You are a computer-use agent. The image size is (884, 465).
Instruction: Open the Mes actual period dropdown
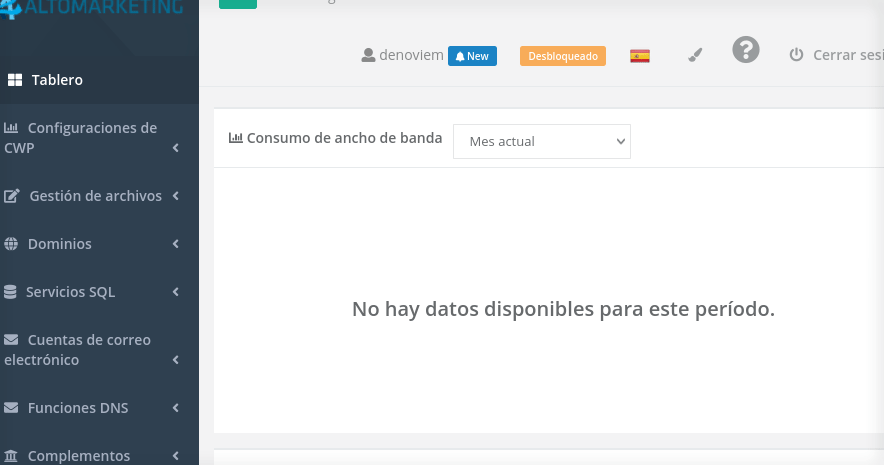pyautogui.click(x=542, y=141)
